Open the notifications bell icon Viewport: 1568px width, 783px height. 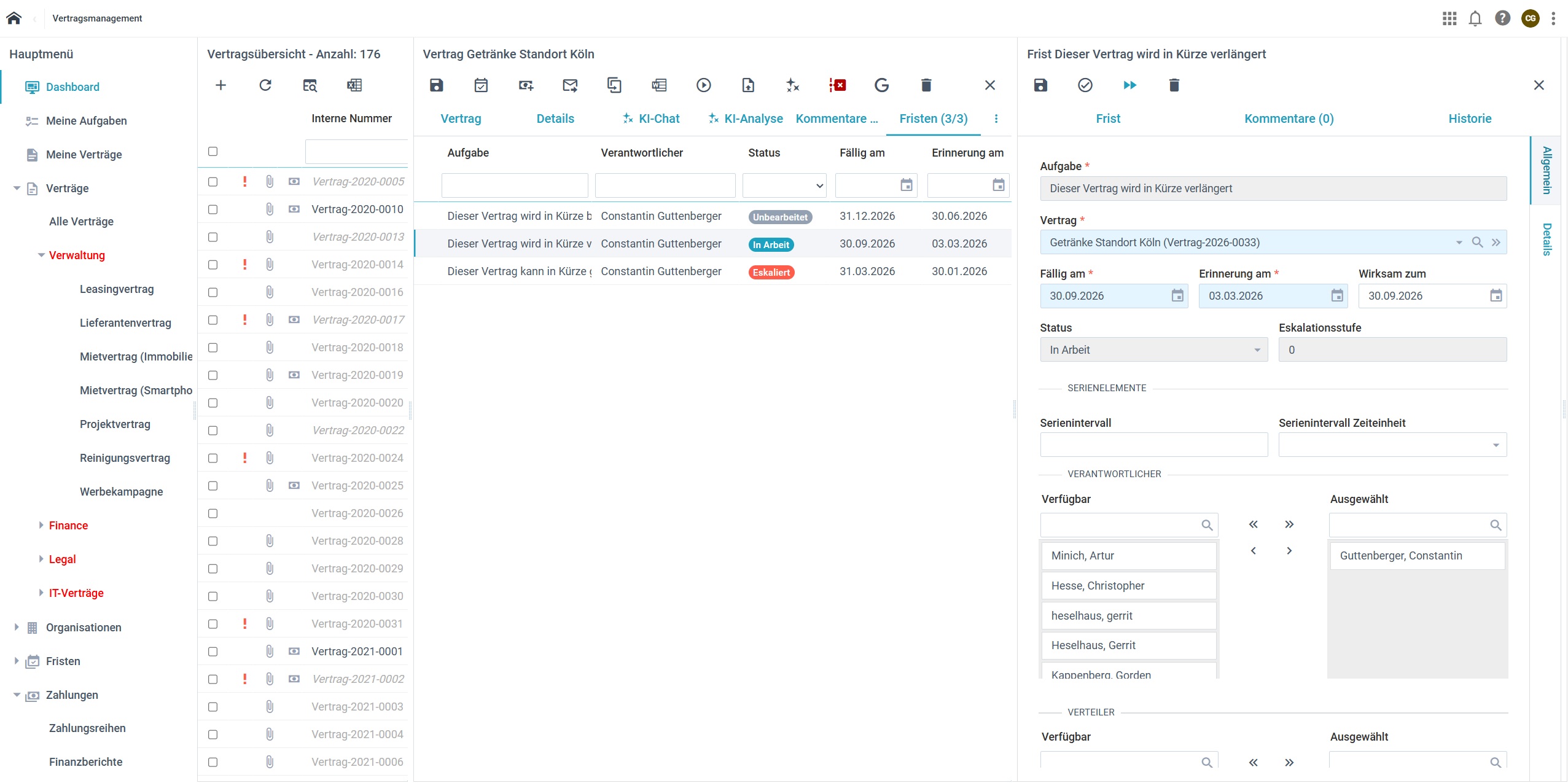pos(1475,18)
